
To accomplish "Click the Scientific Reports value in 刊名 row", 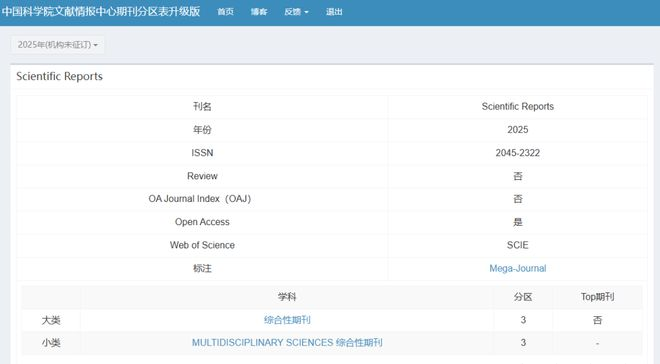I will point(518,106).
